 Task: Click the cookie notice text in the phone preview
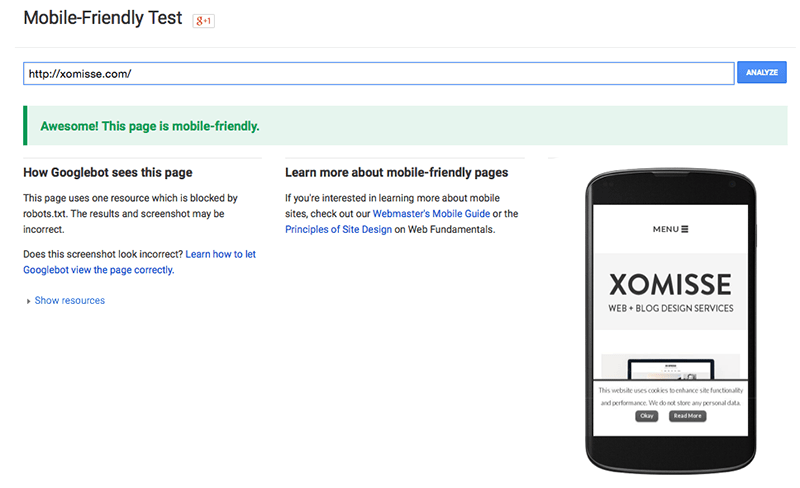click(670, 397)
